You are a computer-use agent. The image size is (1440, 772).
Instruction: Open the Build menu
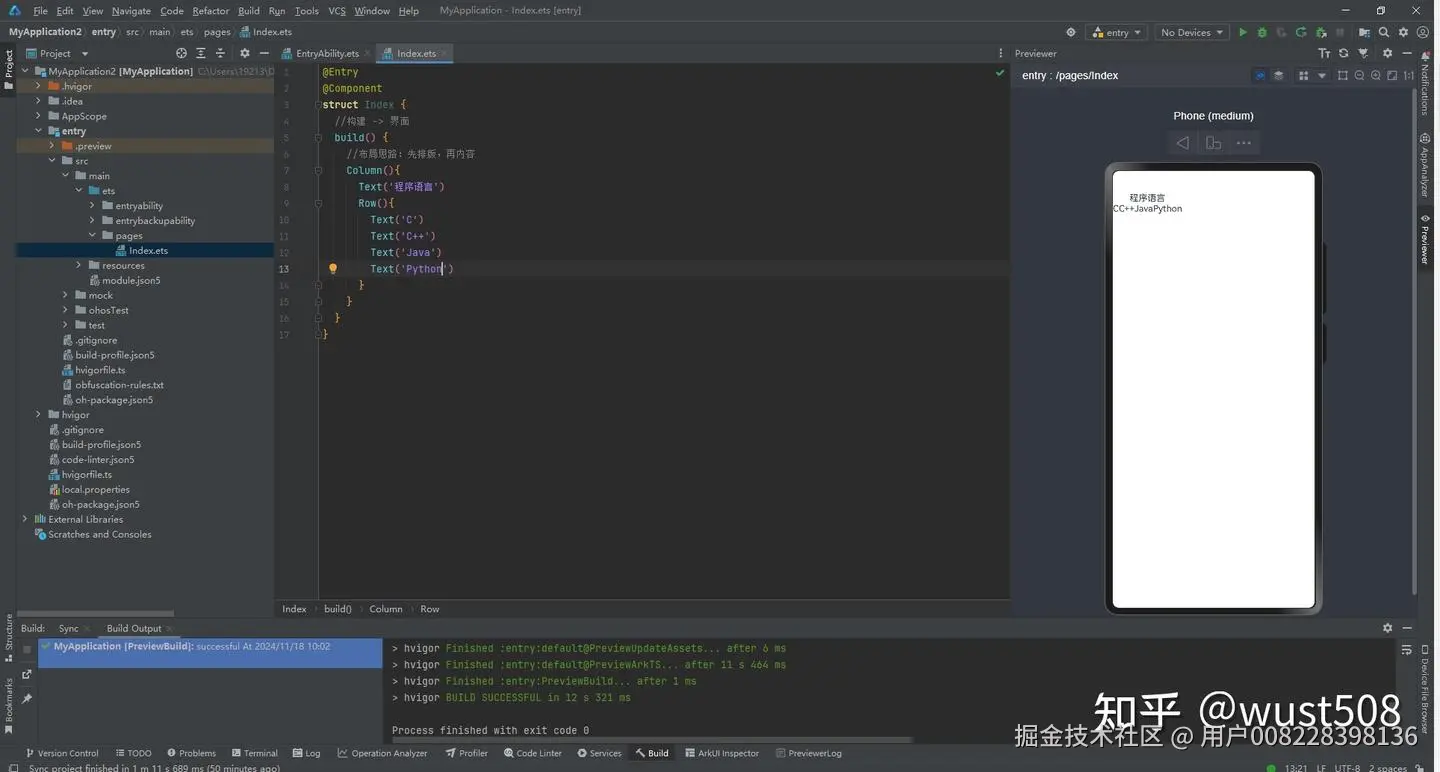coord(249,10)
